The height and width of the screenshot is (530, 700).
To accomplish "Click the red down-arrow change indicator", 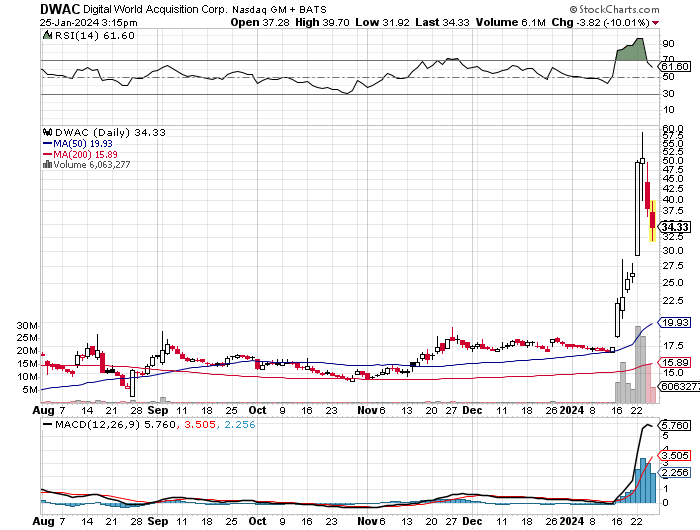I will (x=655, y=23).
